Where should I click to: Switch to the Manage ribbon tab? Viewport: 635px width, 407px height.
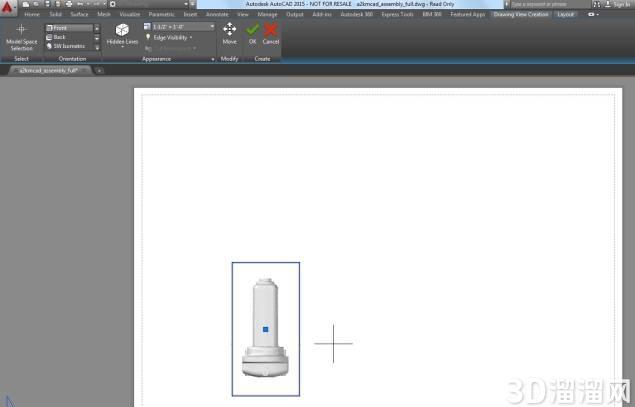(267, 14)
